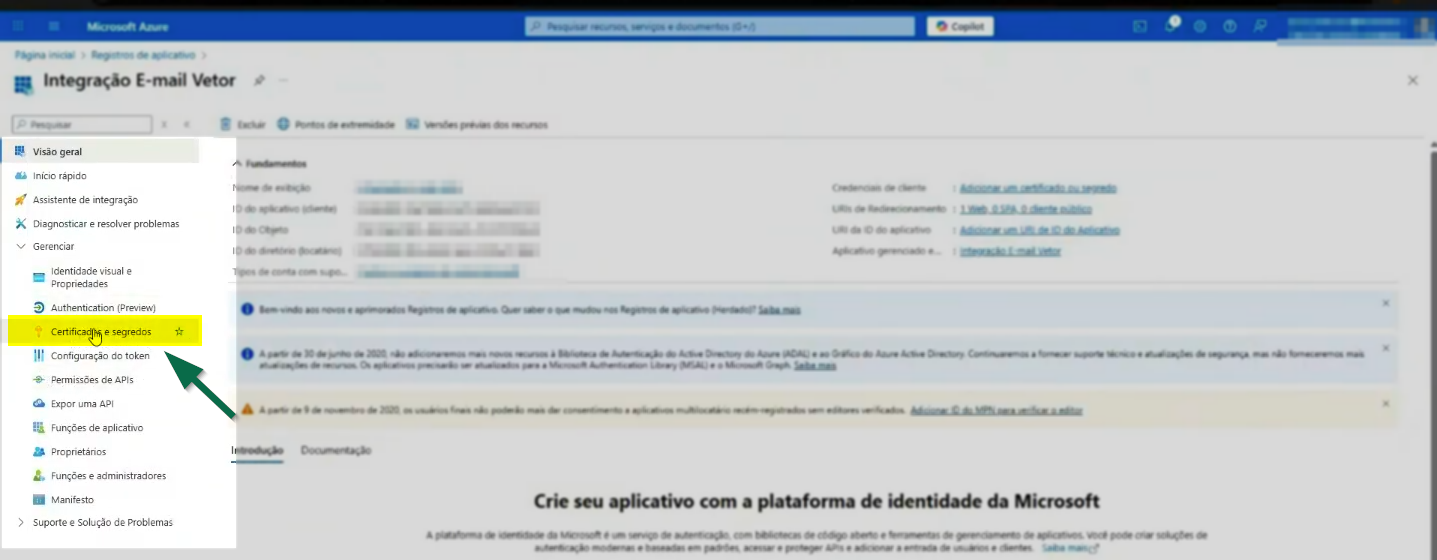Click the Authentication (Preview) sidebar icon

click(x=39, y=307)
